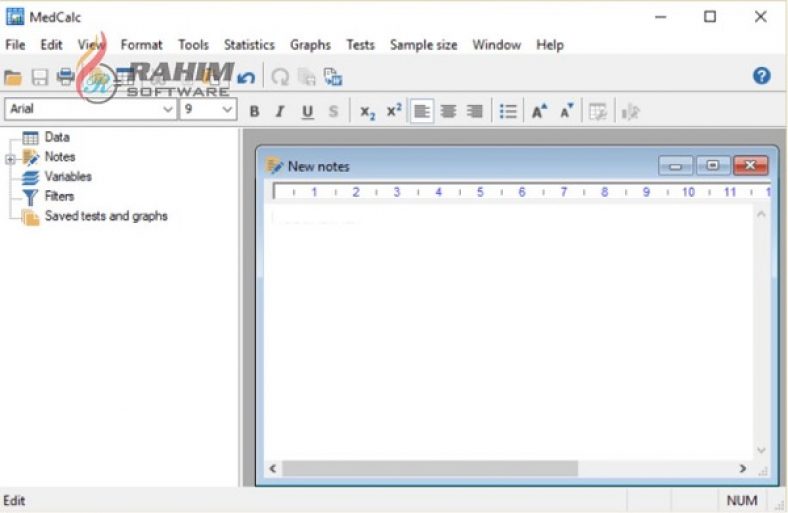Click the ruler at mark 5

click(x=480, y=192)
